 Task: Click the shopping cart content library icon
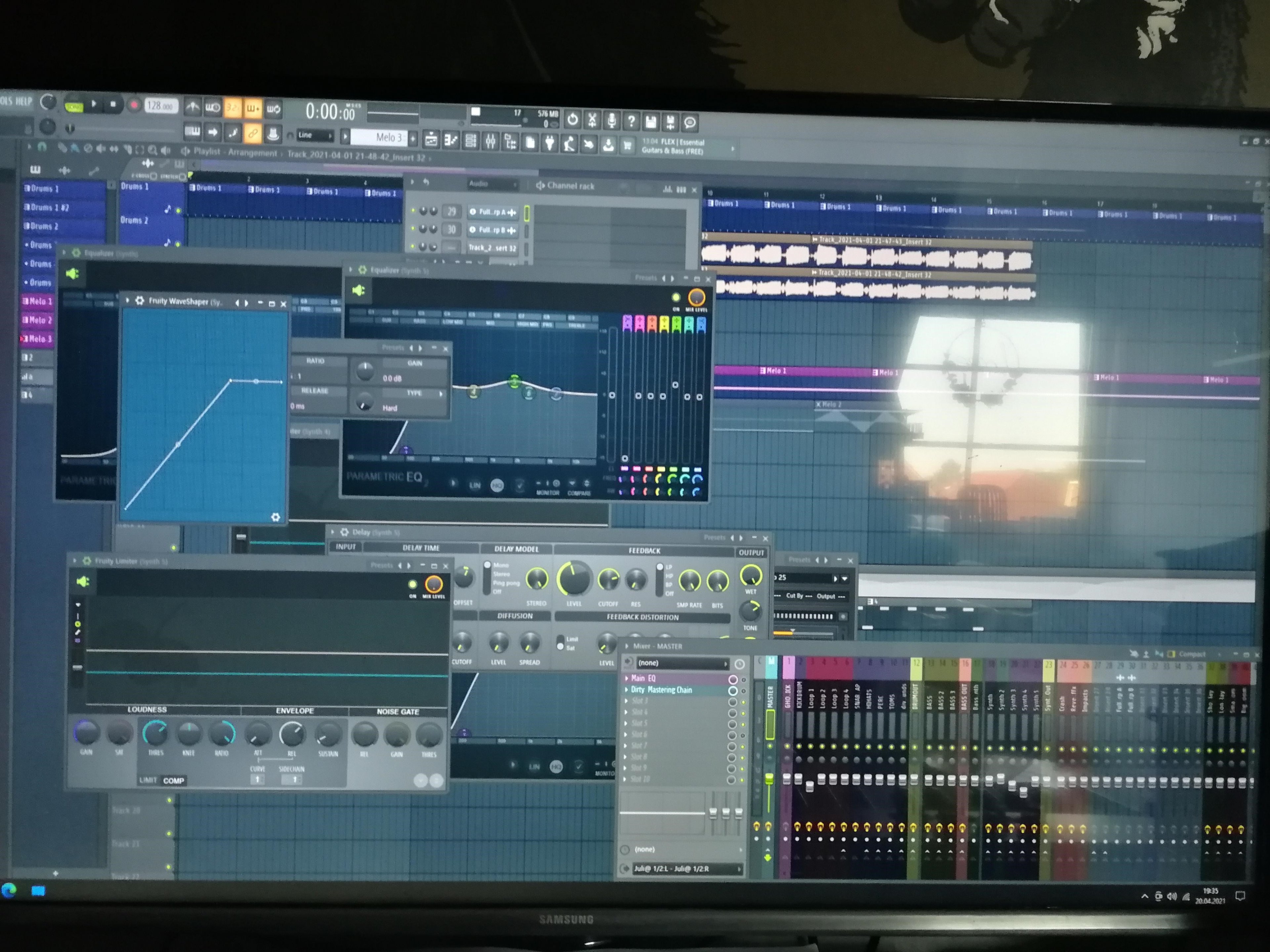pyautogui.click(x=627, y=146)
